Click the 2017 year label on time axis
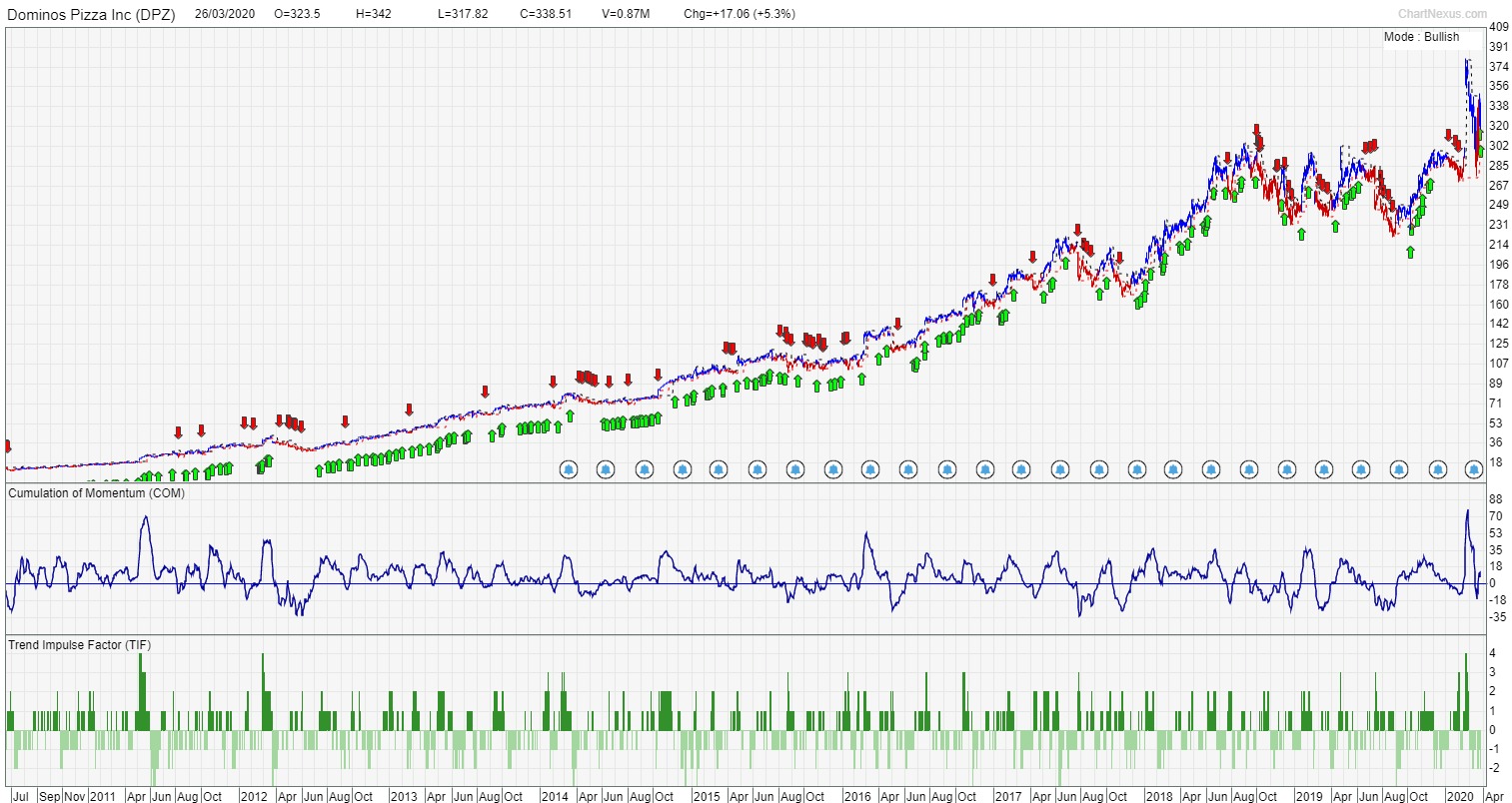This screenshot has width=1512, height=803. click(x=1008, y=796)
